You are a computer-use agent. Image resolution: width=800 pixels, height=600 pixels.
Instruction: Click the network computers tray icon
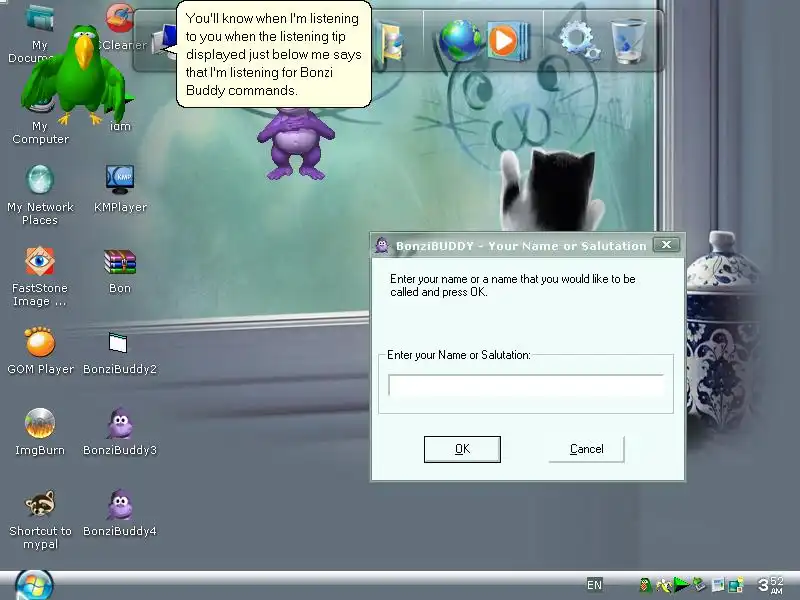(735, 585)
